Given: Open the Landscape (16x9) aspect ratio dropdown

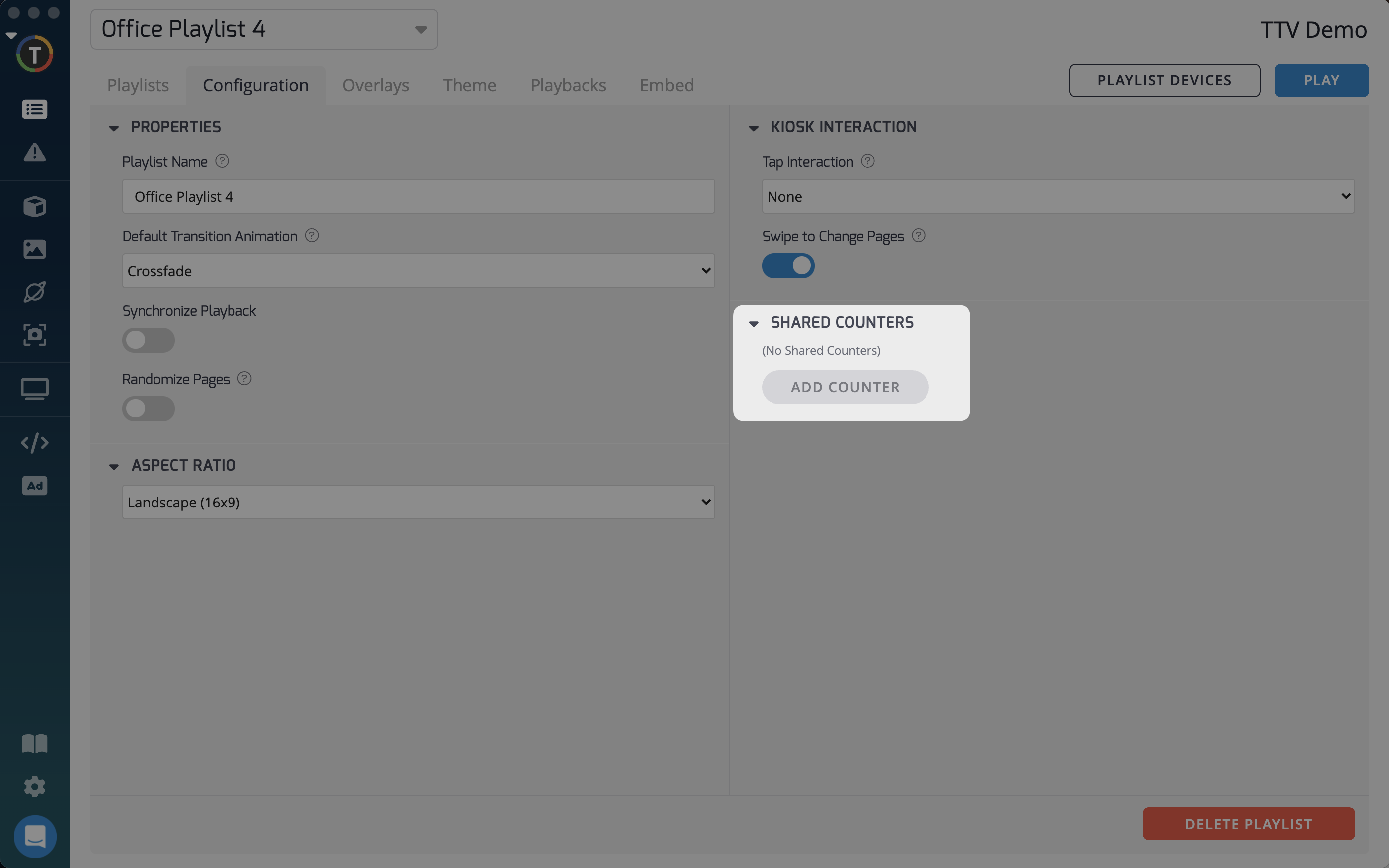Looking at the screenshot, I should point(418,503).
